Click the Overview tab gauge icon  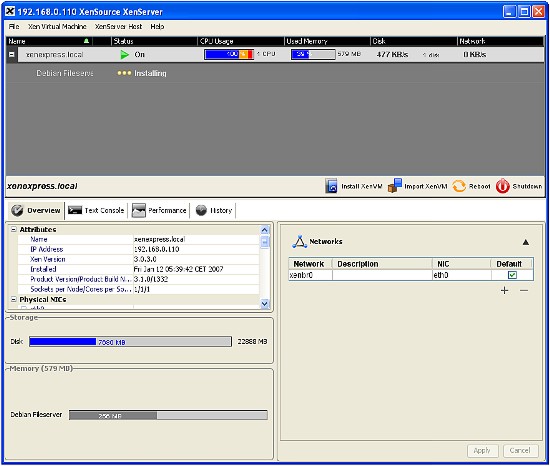pos(17,210)
